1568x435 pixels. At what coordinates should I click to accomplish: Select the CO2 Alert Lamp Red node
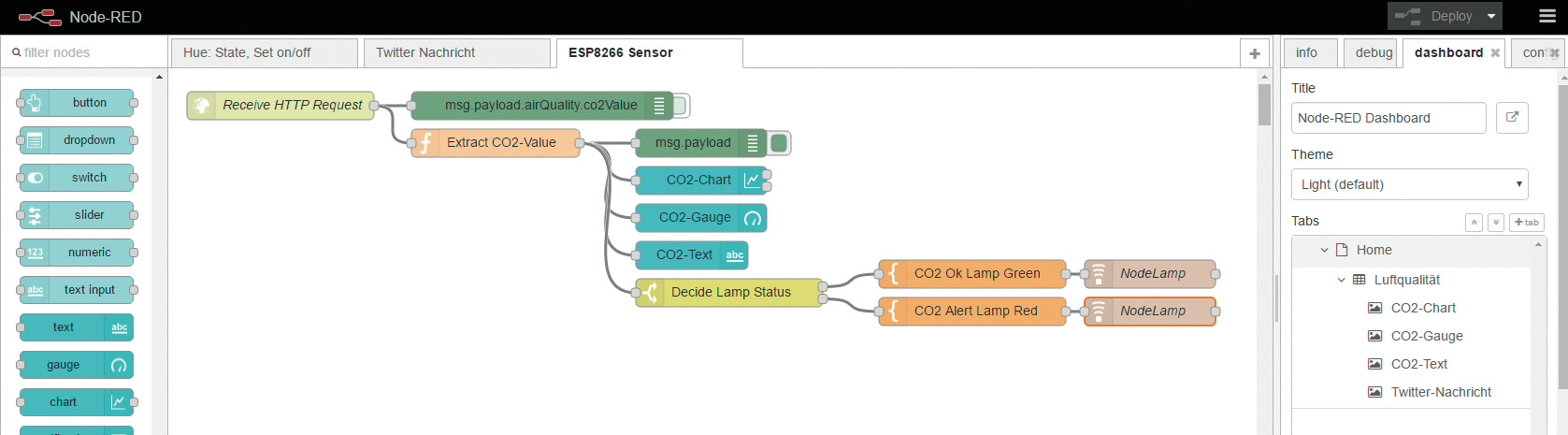tap(972, 311)
